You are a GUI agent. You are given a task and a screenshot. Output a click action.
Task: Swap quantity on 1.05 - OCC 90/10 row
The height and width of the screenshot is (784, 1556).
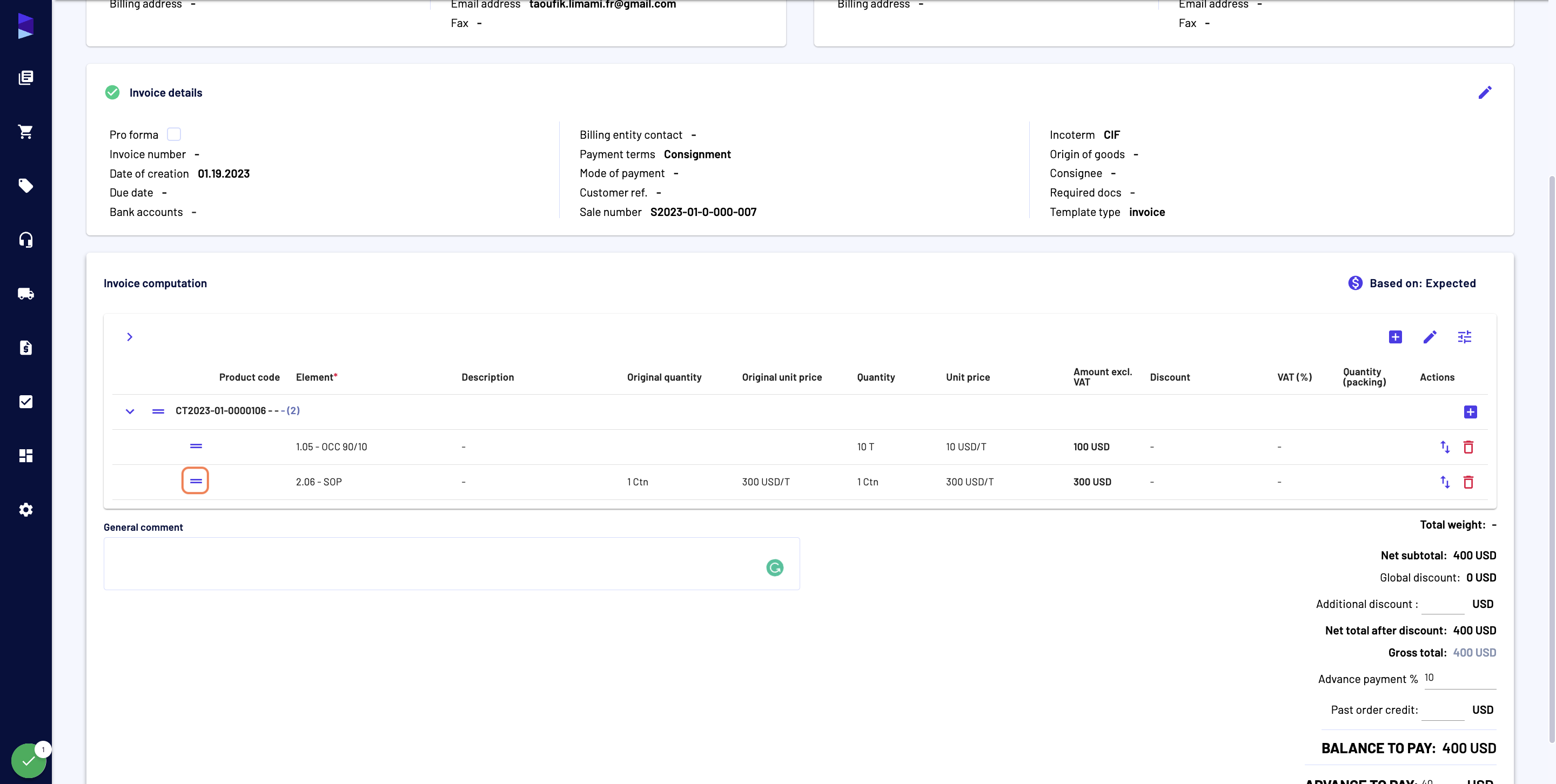point(1444,447)
